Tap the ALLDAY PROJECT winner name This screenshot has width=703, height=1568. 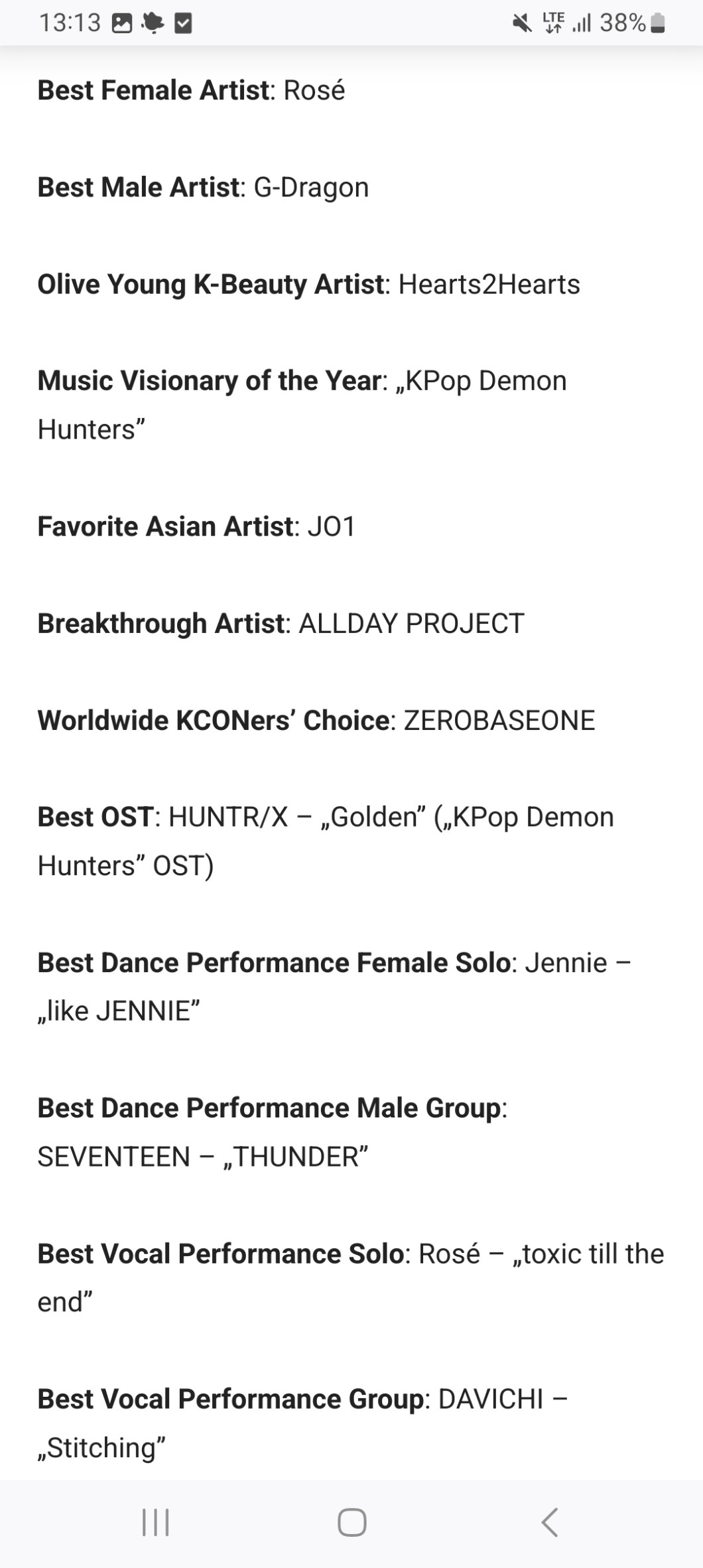tap(411, 623)
